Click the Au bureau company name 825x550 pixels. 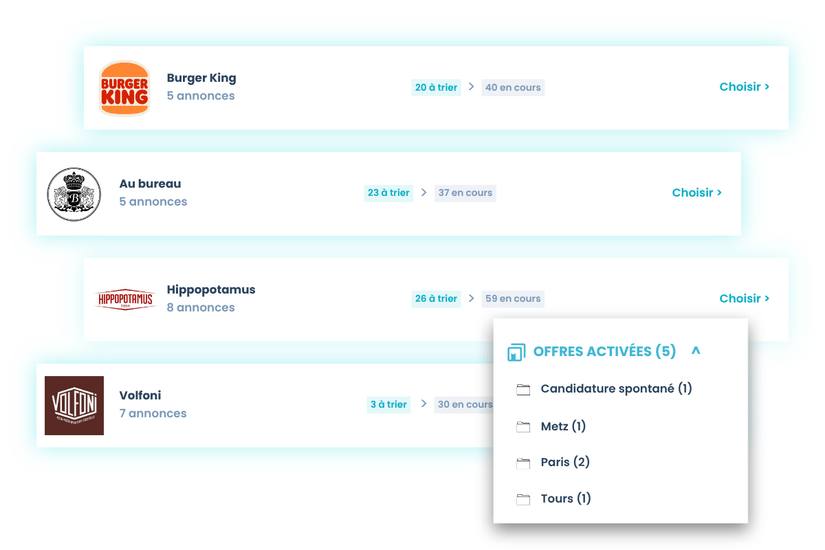[150, 184]
